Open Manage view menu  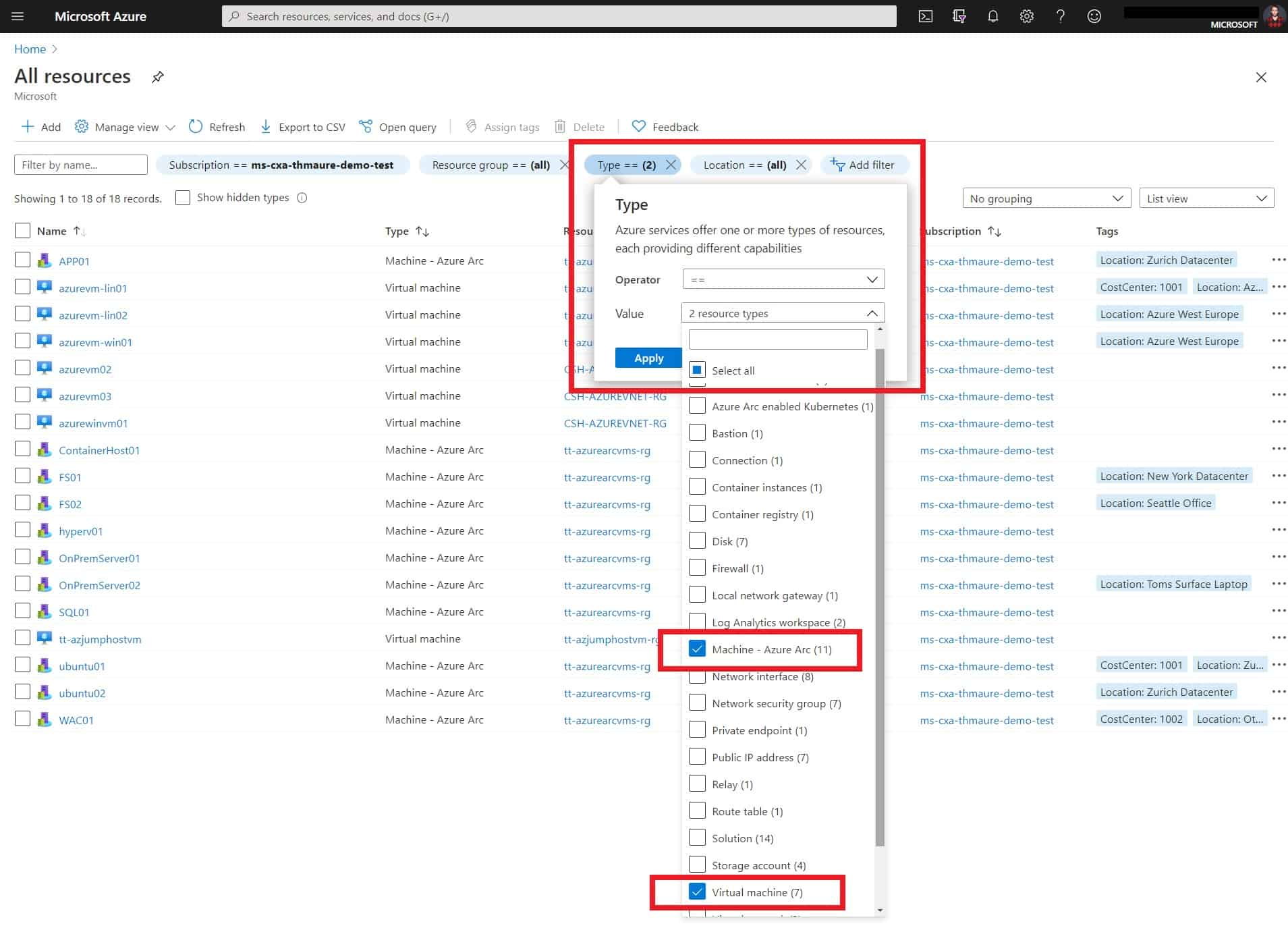coord(125,127)
